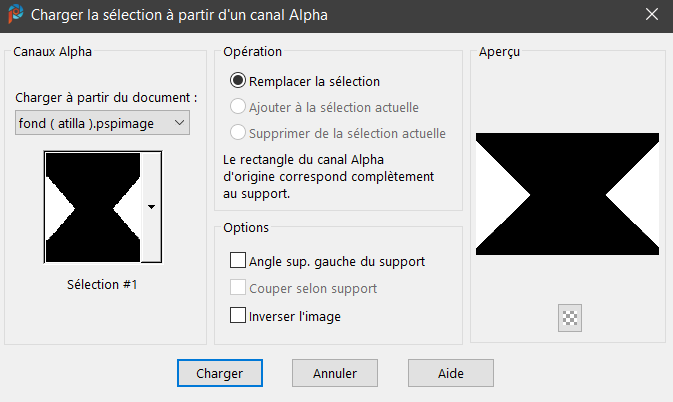Close the Alpha channel dialog window
673x402 pixels.
[x=651, y=15]
